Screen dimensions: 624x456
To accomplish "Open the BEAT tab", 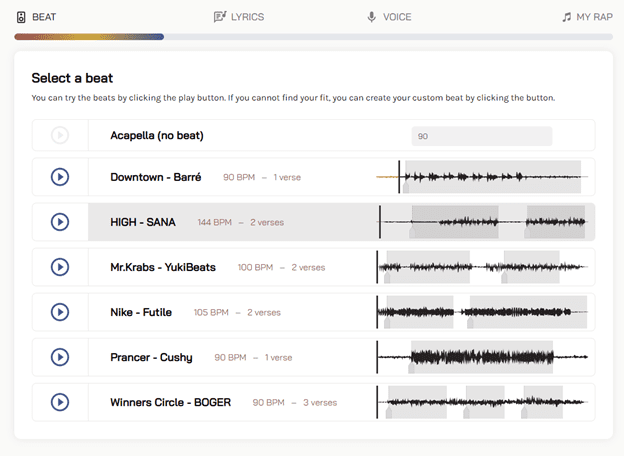I will point(36,17).
